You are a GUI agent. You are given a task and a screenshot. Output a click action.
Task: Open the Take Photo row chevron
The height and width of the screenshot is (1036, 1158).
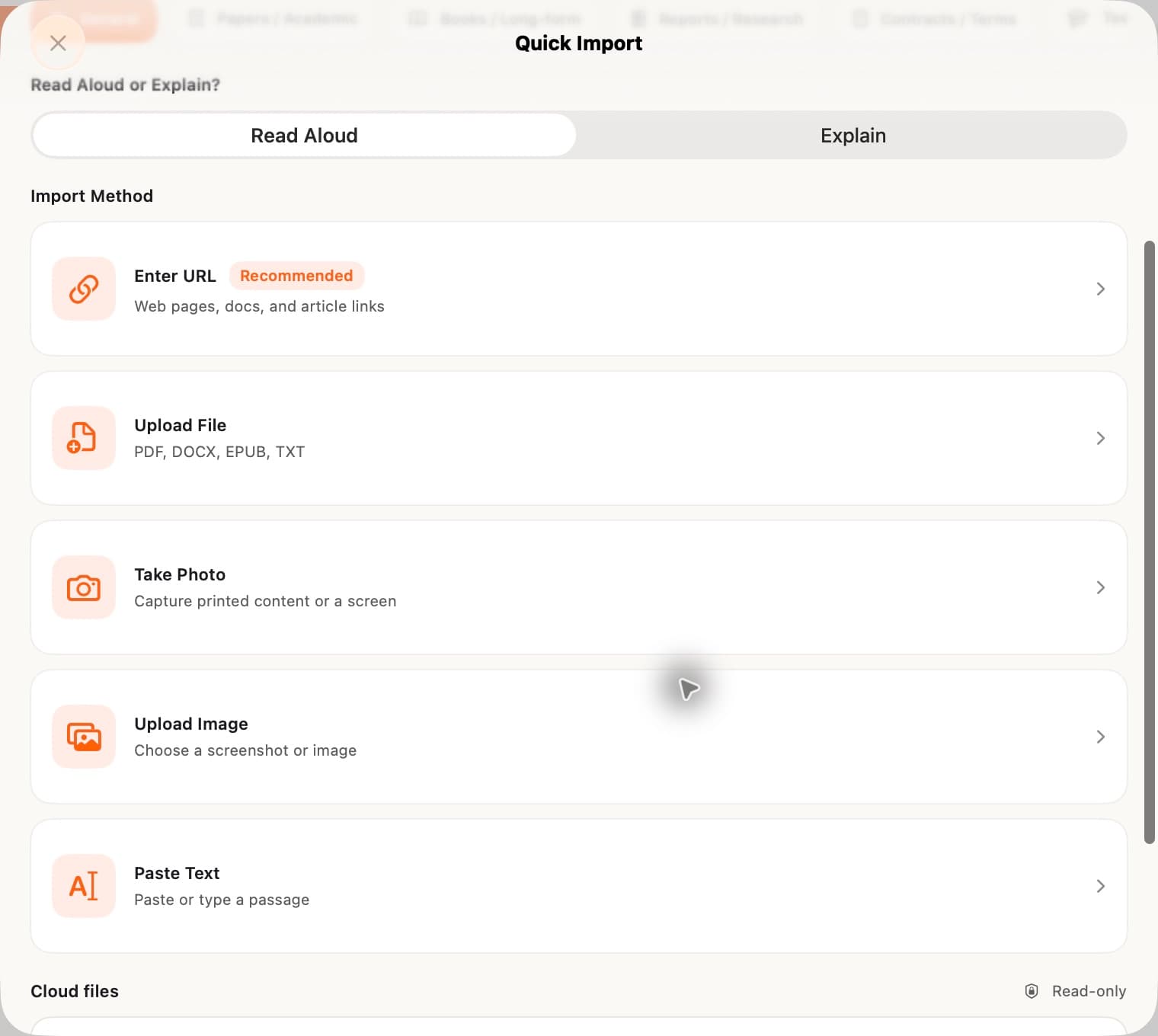point(1100,587)
